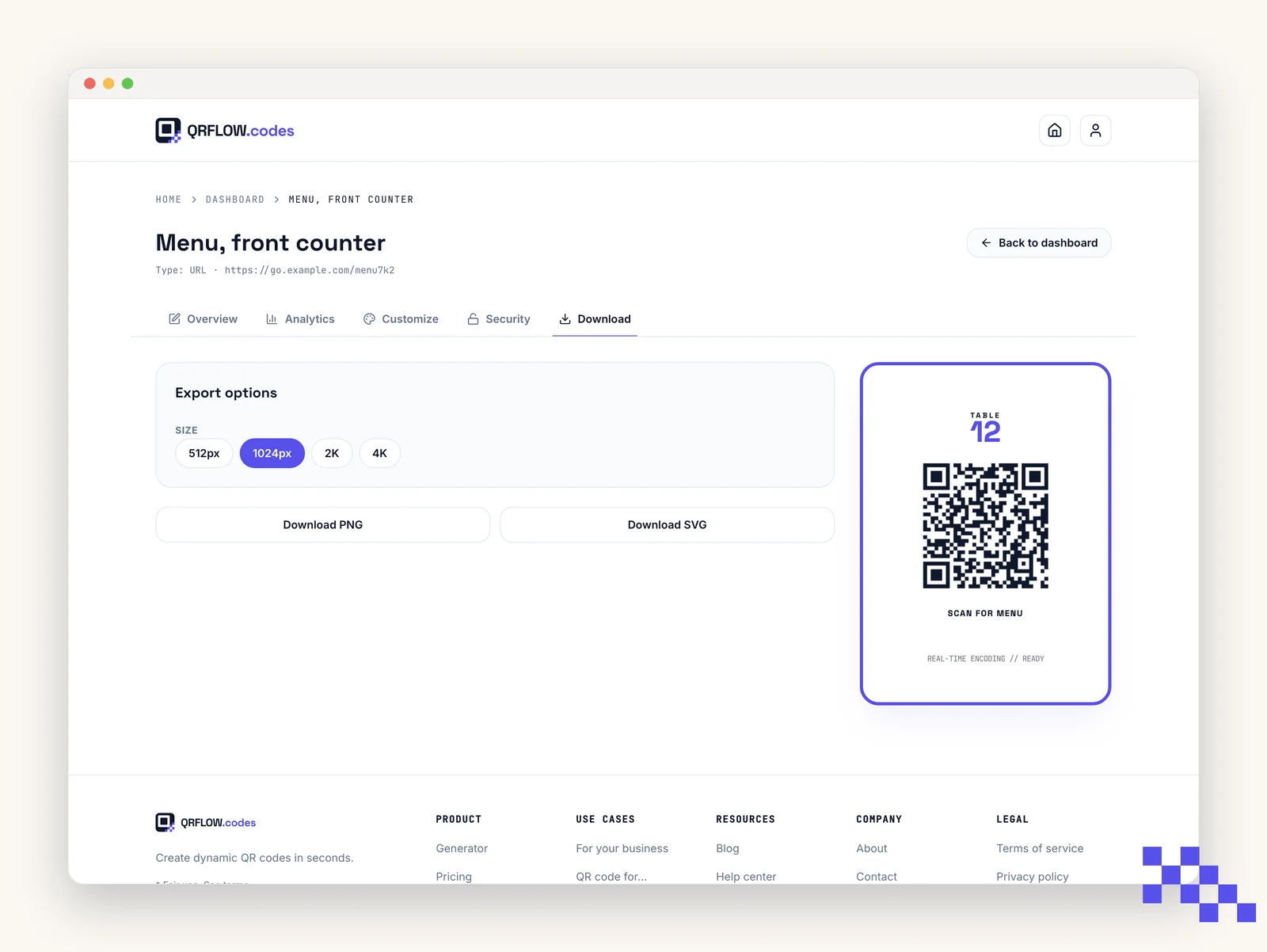The image size is (1267, 952).
Task: Open the Blog footer link
Action: (x=728, y=848)
